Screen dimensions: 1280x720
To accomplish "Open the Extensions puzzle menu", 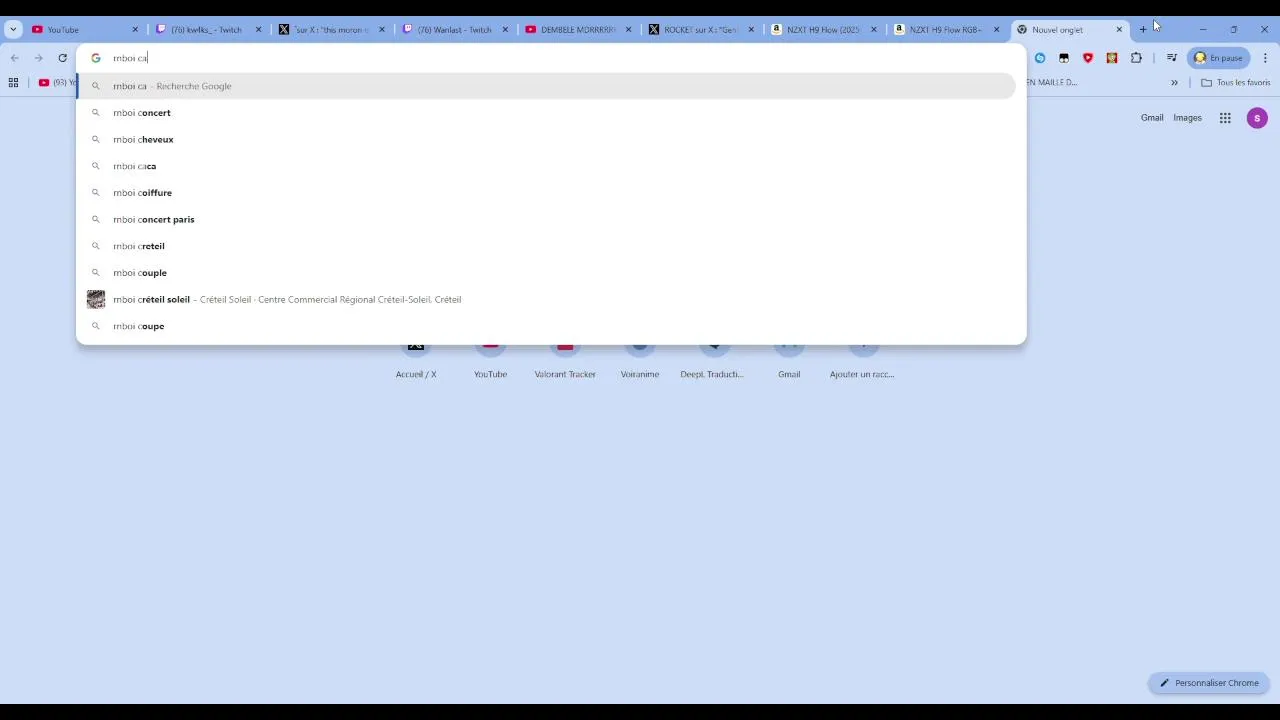I will point(1136,58).
